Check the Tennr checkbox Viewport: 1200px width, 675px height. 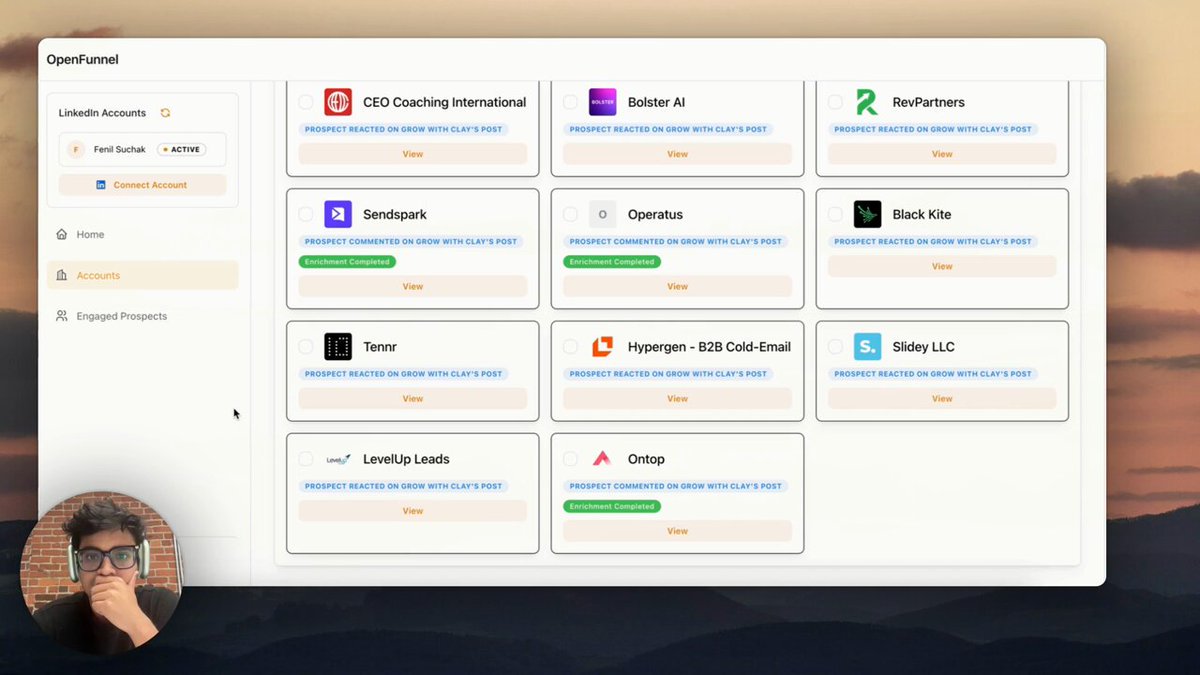[x=306, y=347]
